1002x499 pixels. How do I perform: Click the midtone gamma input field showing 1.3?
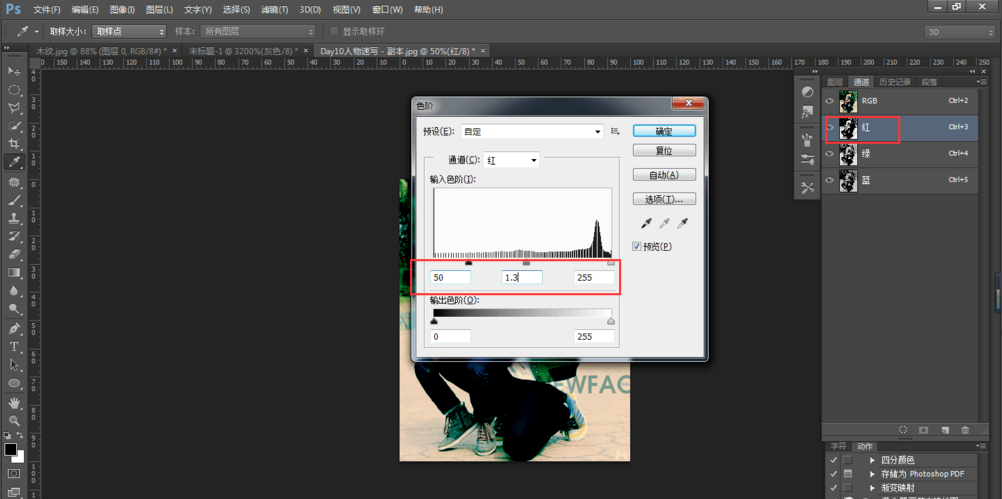tap(521, 277)
